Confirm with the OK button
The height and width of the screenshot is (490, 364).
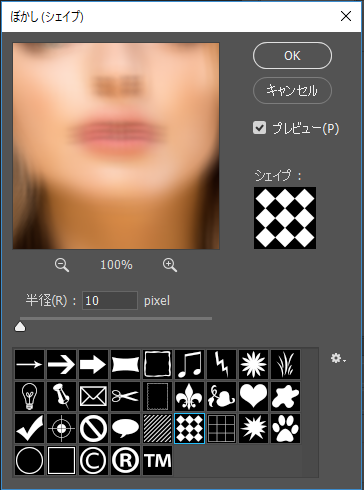click(292, 56)
